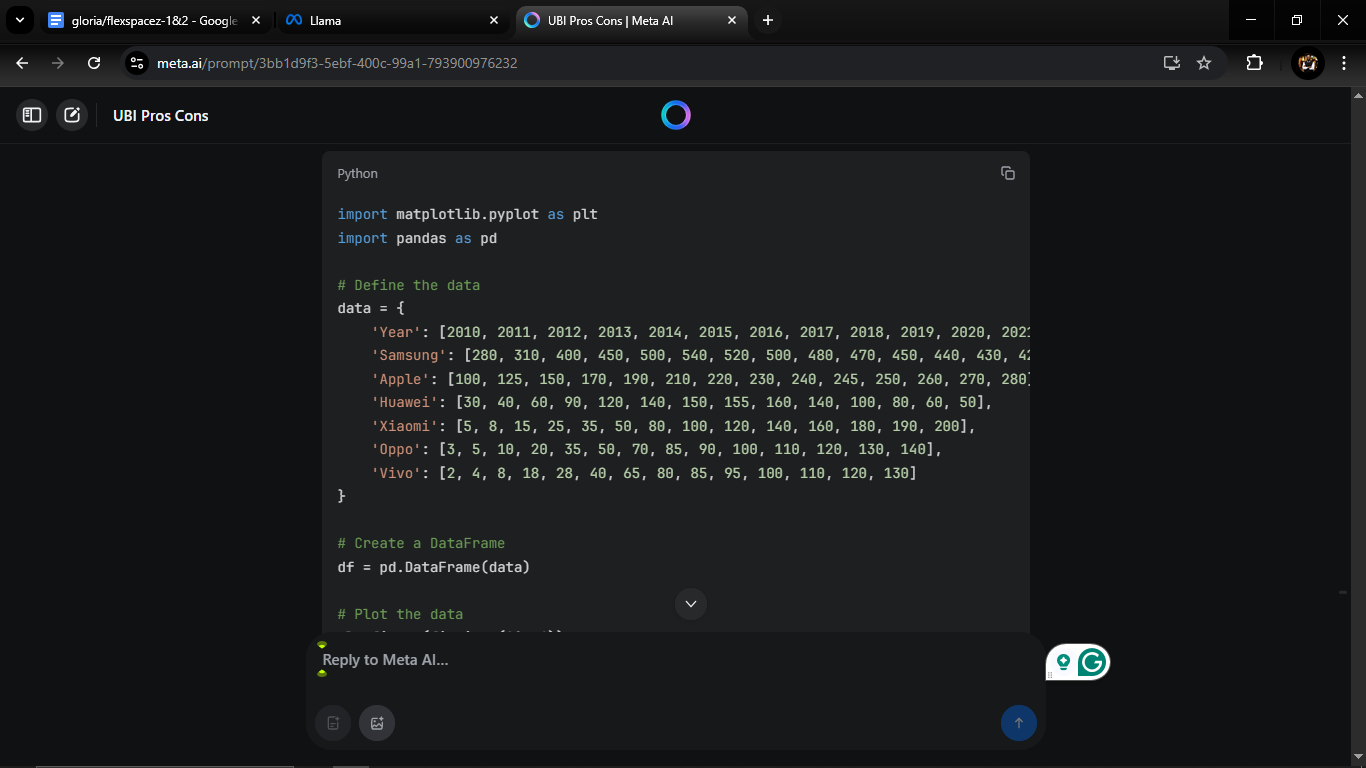Click the UBI Pros Cons conversation title
Screen dimensions: 1366x768
coord(161,116)
